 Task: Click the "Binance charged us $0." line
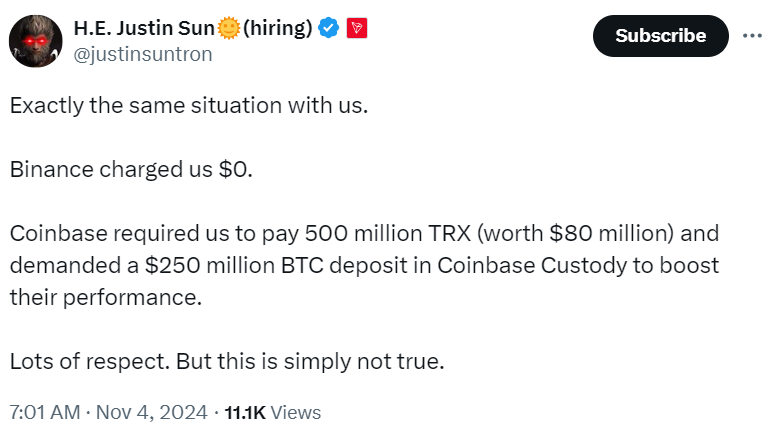click(x=132, y=169)
